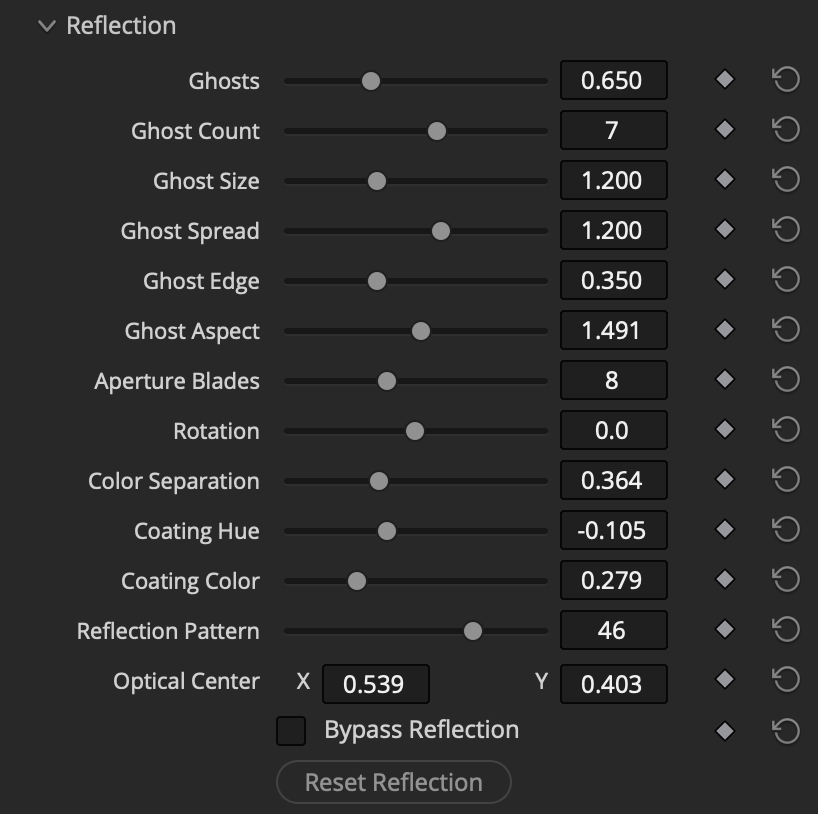Reset the Bypass Reflection setting
Screen dimensions: 818x814
tap(786, 731)
